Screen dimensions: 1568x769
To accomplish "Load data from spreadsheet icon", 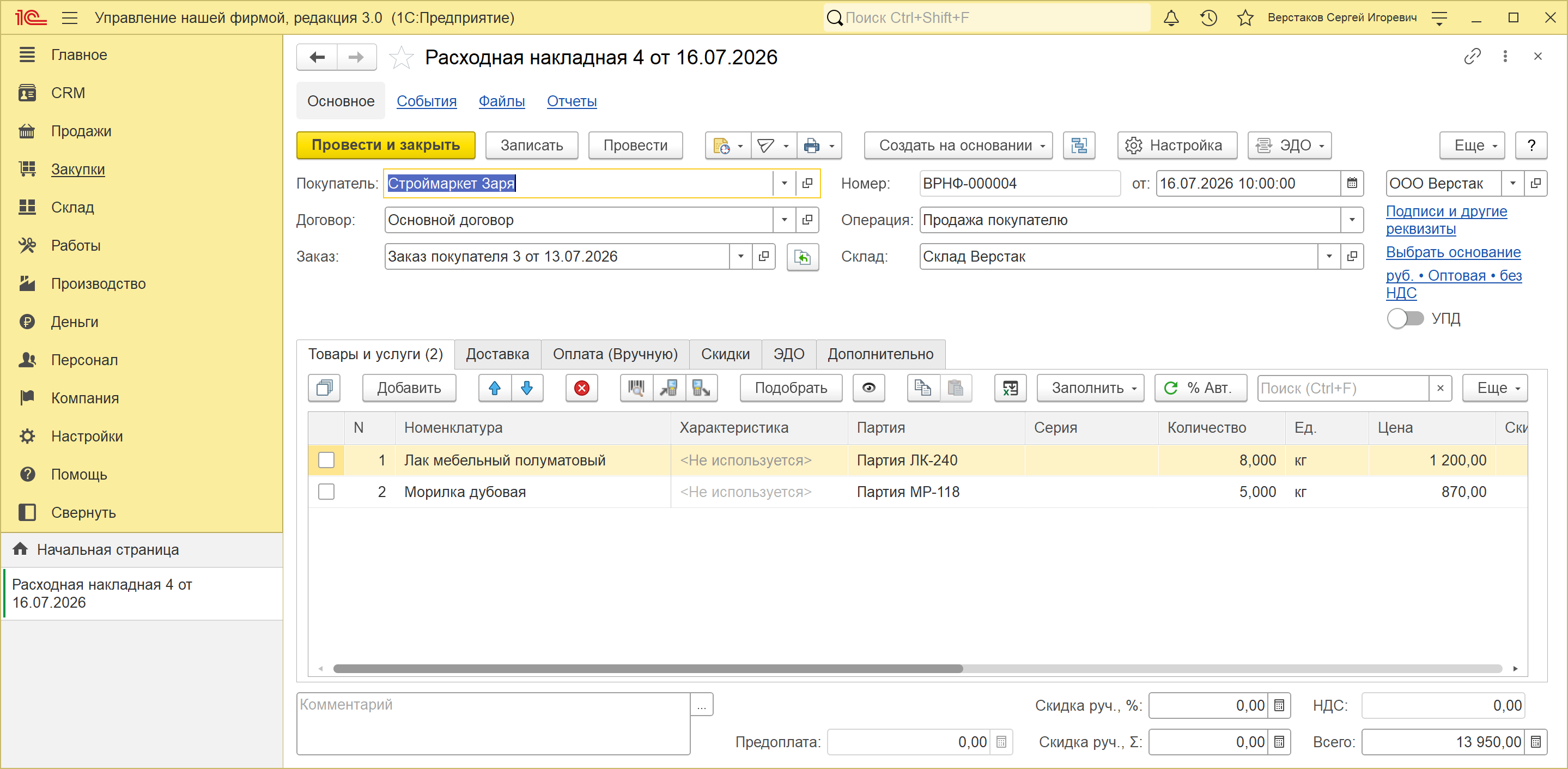I will 1010,388.
